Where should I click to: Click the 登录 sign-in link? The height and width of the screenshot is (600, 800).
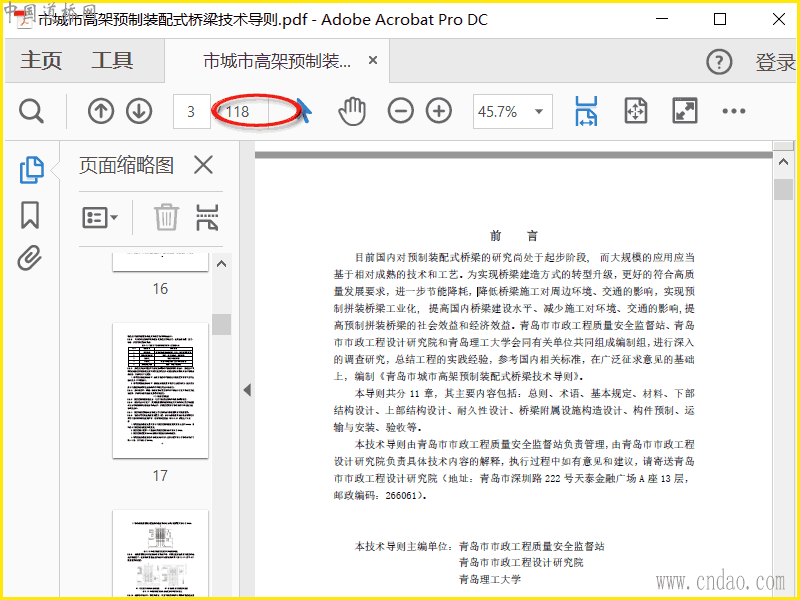tap(775, 62)
